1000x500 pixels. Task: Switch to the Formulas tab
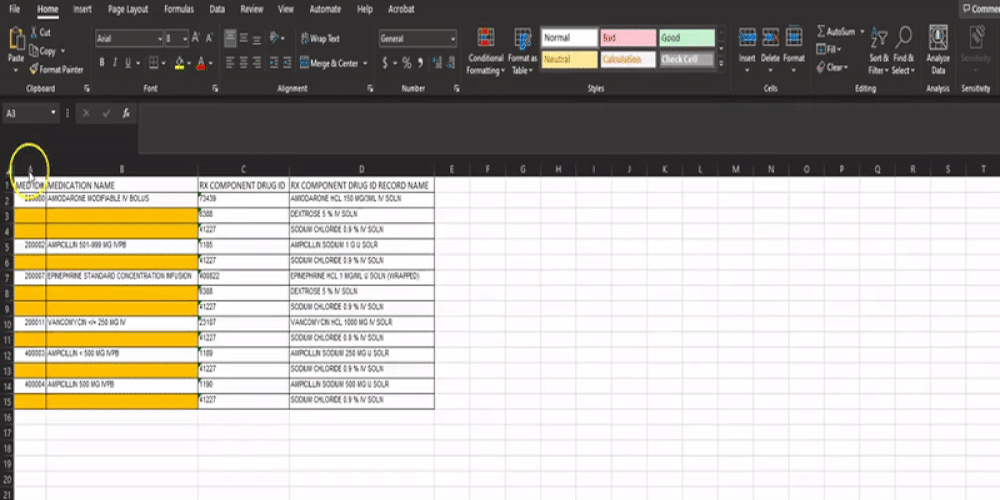(x=179, y=9)
